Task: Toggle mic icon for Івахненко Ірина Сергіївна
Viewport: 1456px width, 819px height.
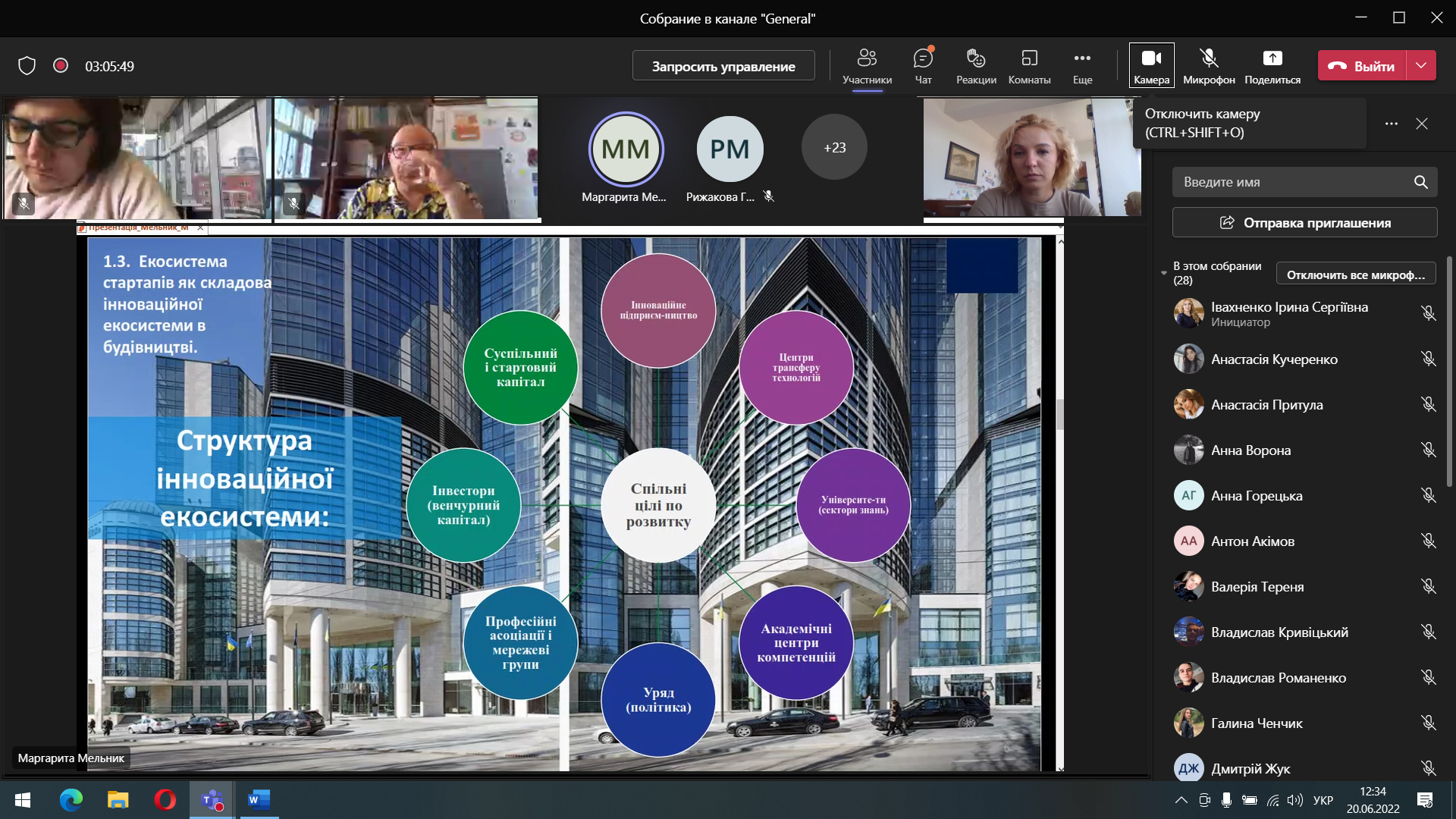Action: tap(1429, 314)
